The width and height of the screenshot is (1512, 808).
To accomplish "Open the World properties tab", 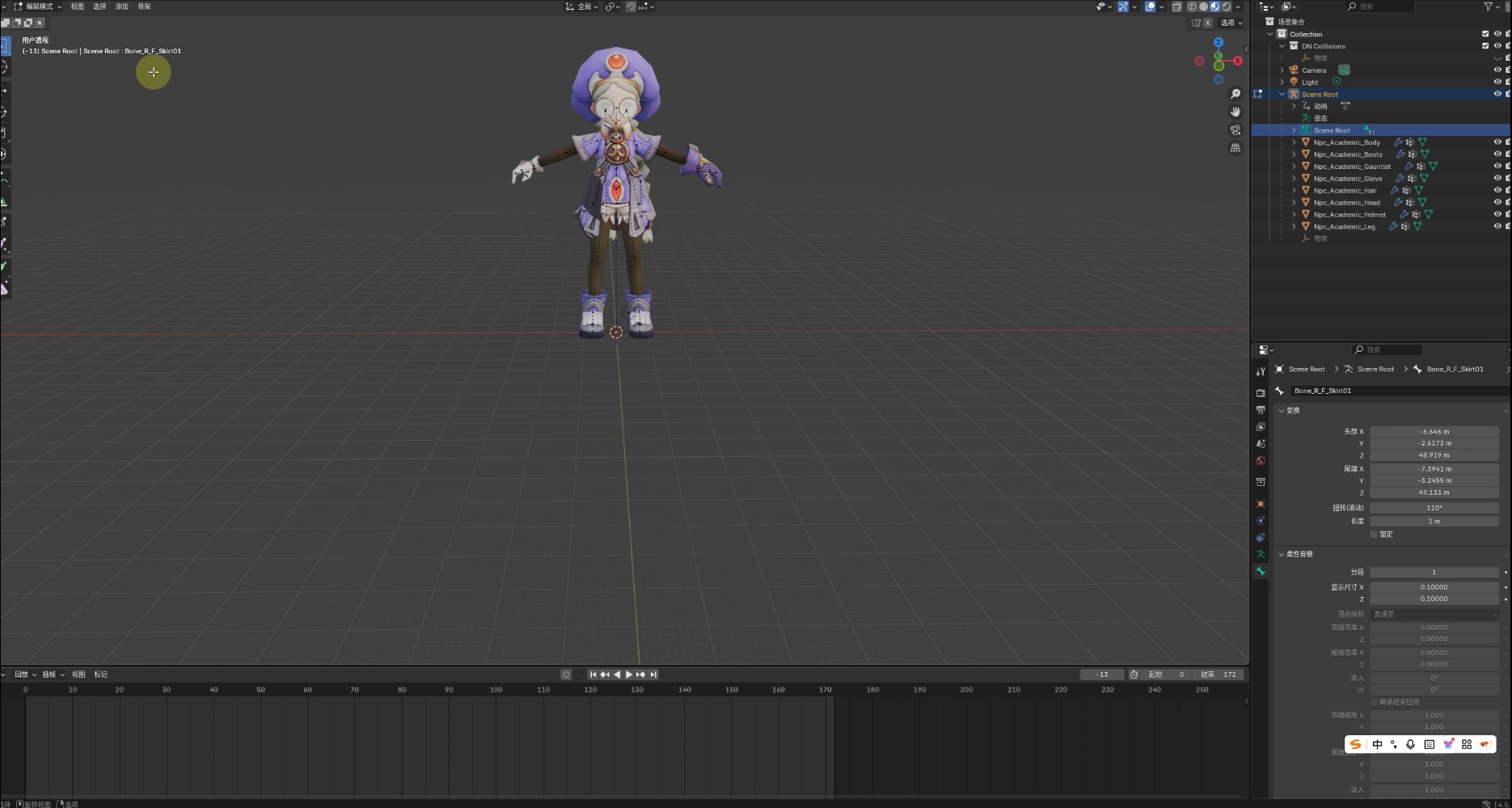I will (x=1261, y=460).
